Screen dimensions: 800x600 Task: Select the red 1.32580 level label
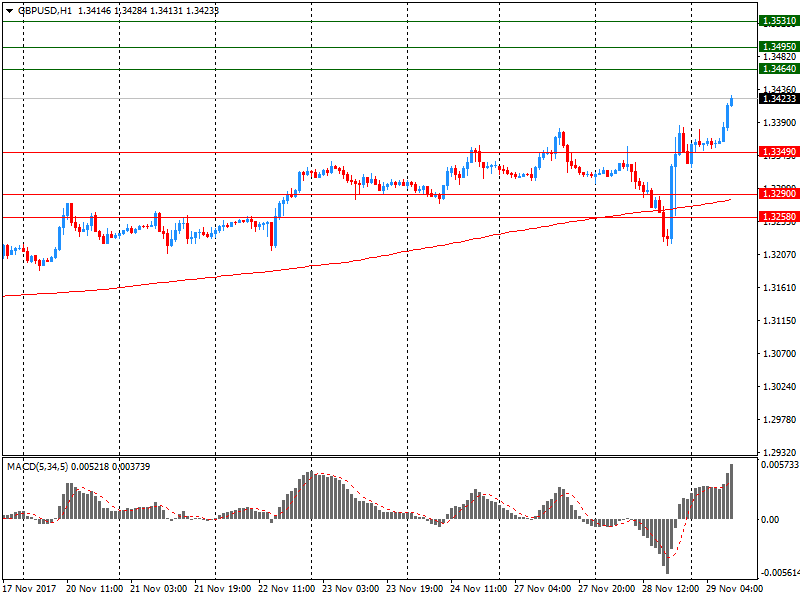point(779,217)
